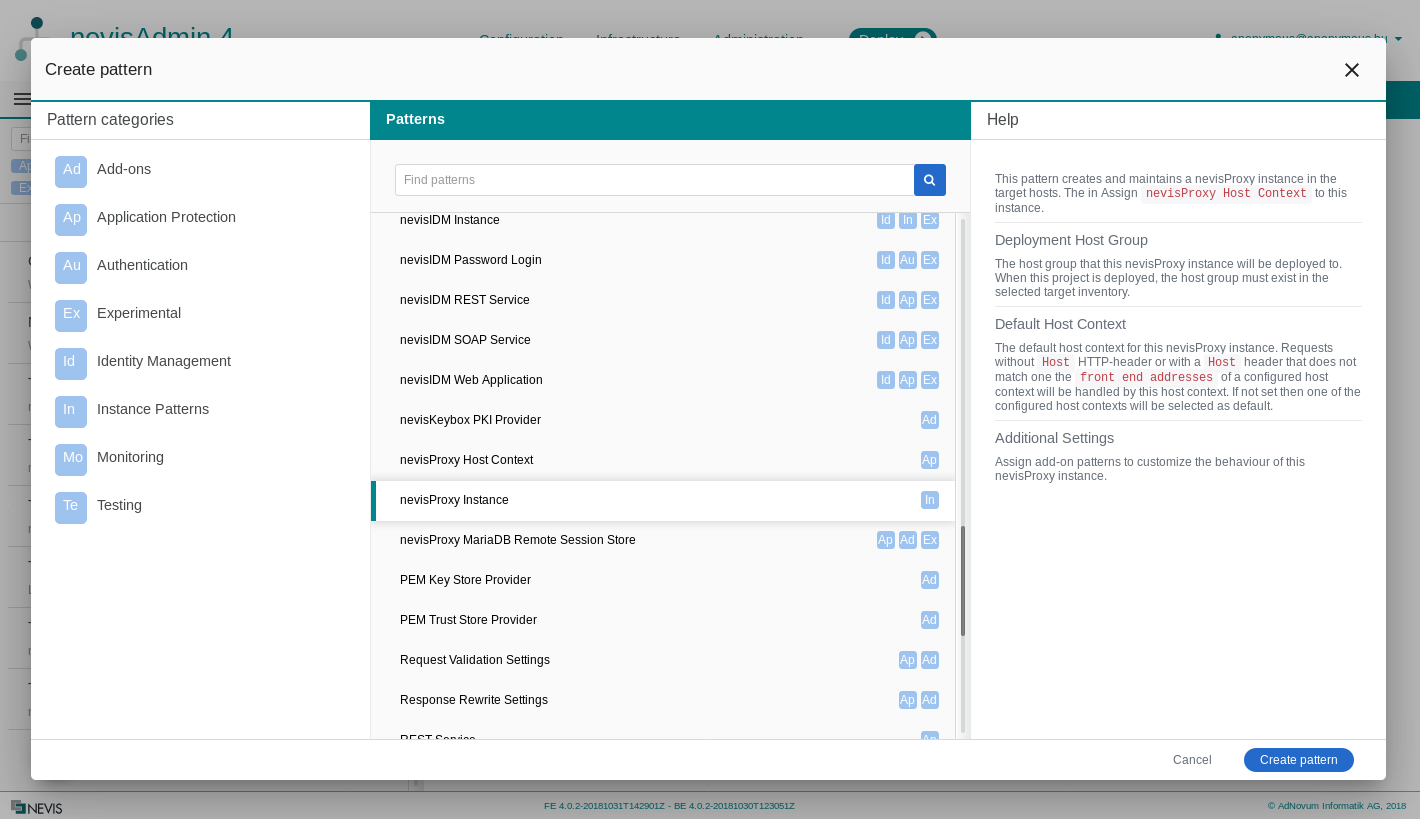The height and width of the screenshot is (819, 1420).
Task: Click the Ap tag on nevisIDM REST Service
Action: pyautogui.click(x=908, y=300)
